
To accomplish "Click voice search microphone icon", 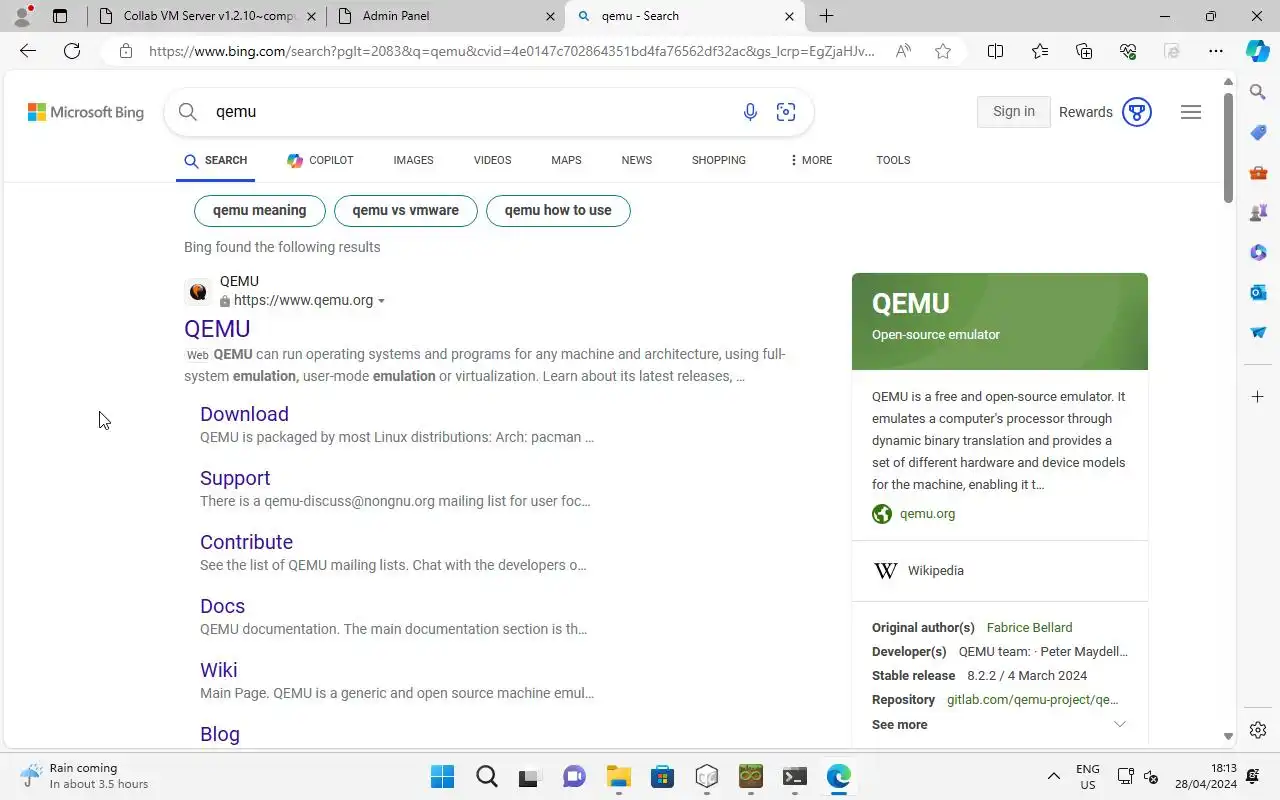I will (750, 112).
